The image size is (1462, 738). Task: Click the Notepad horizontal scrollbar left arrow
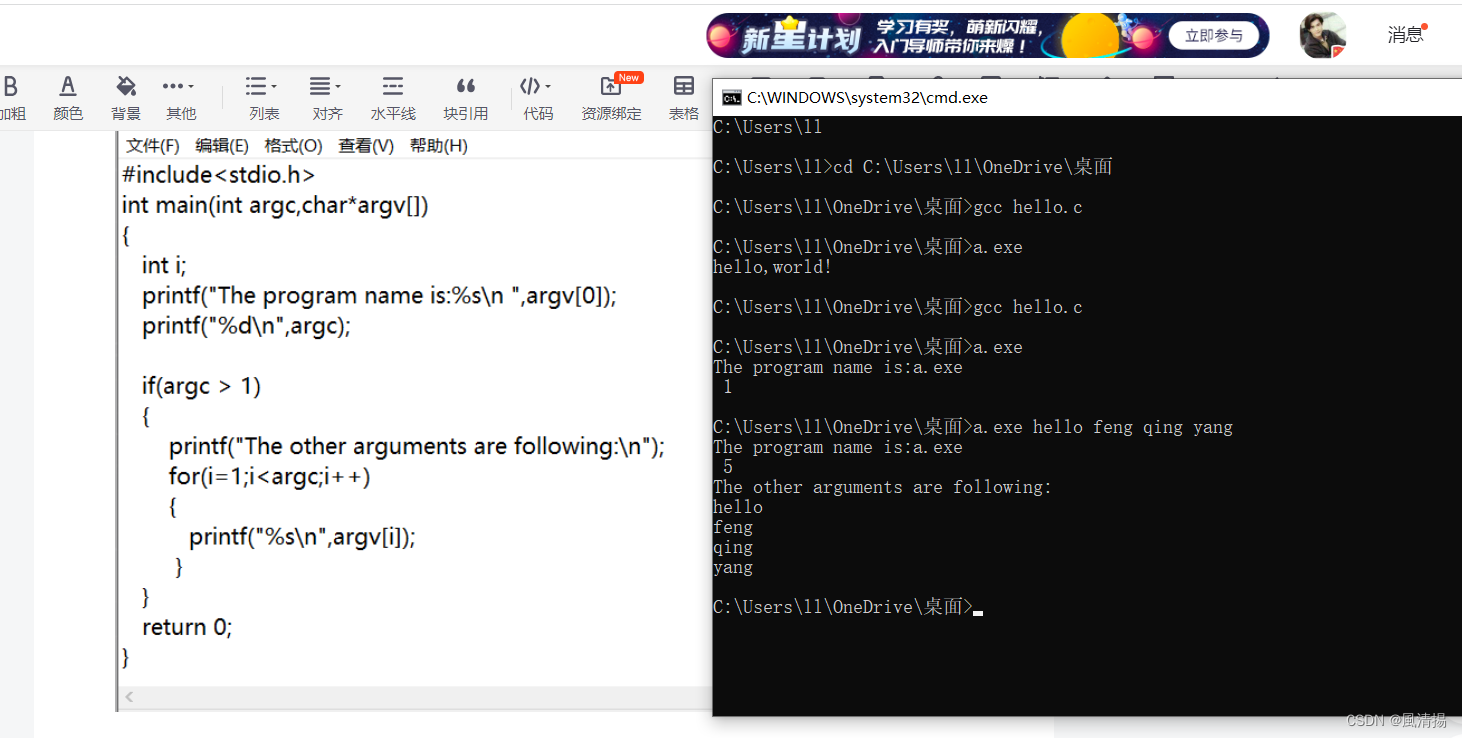129,697
